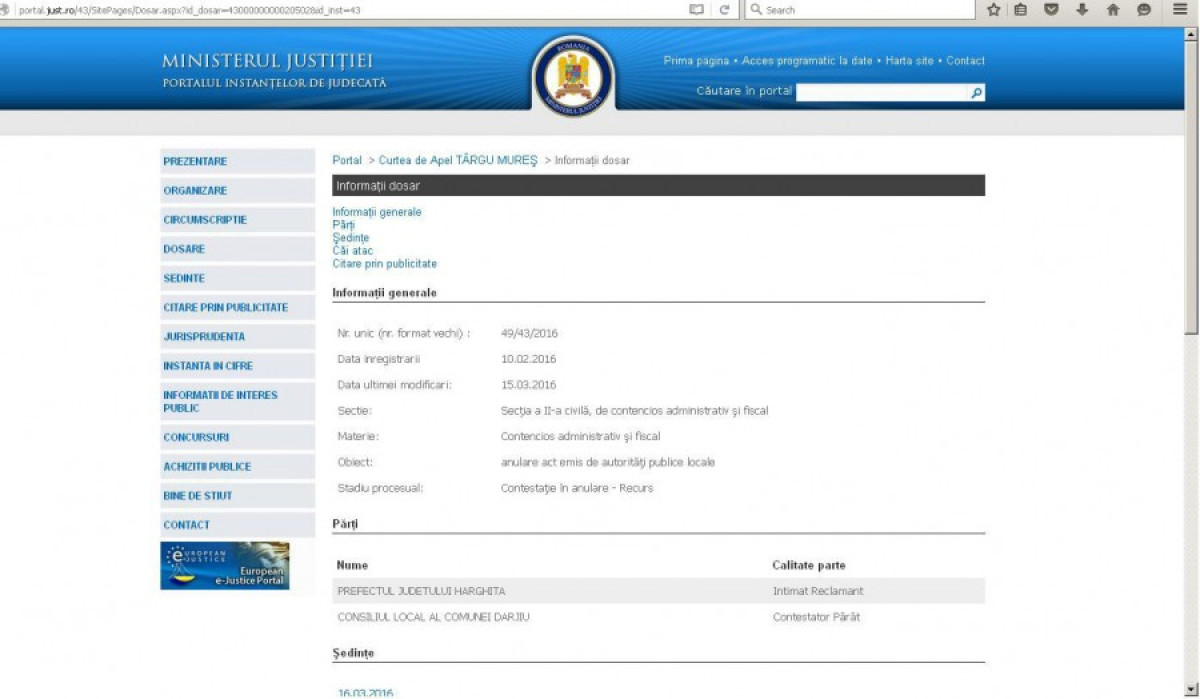Screen dimensions: 1200x699
Task: Go to CITARE PRIN PUBLICITATE sidebar item
Action: 225,307
